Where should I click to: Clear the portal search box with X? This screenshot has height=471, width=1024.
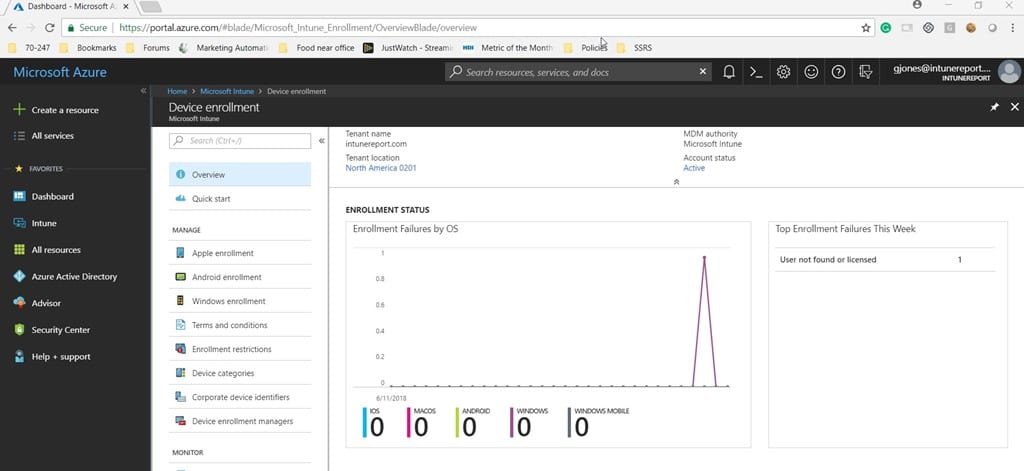tap(703, 71)
